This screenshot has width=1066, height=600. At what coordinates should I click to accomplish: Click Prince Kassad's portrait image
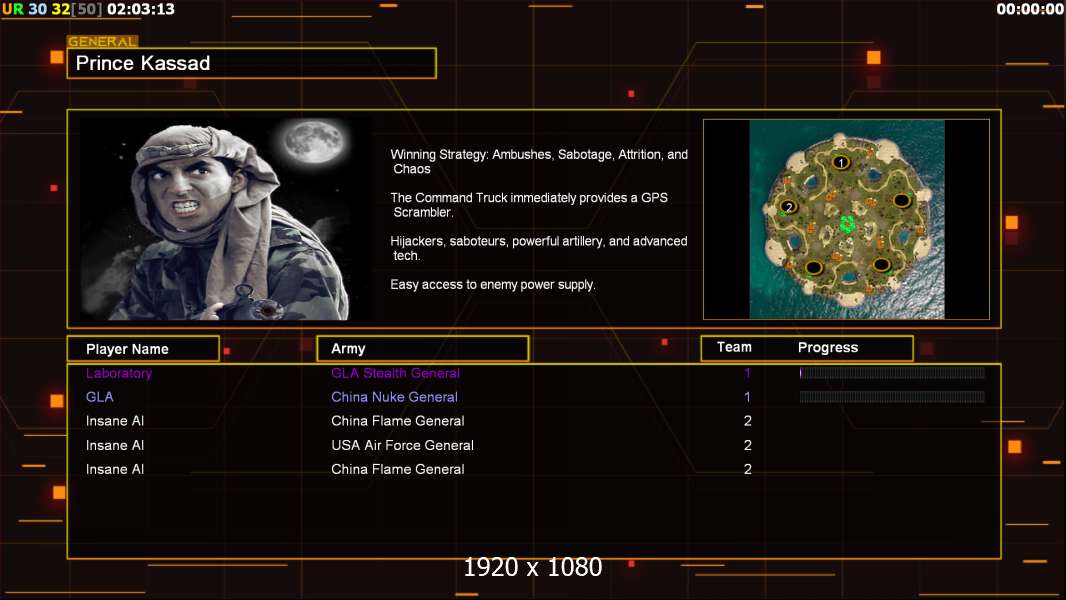(225, 219)
